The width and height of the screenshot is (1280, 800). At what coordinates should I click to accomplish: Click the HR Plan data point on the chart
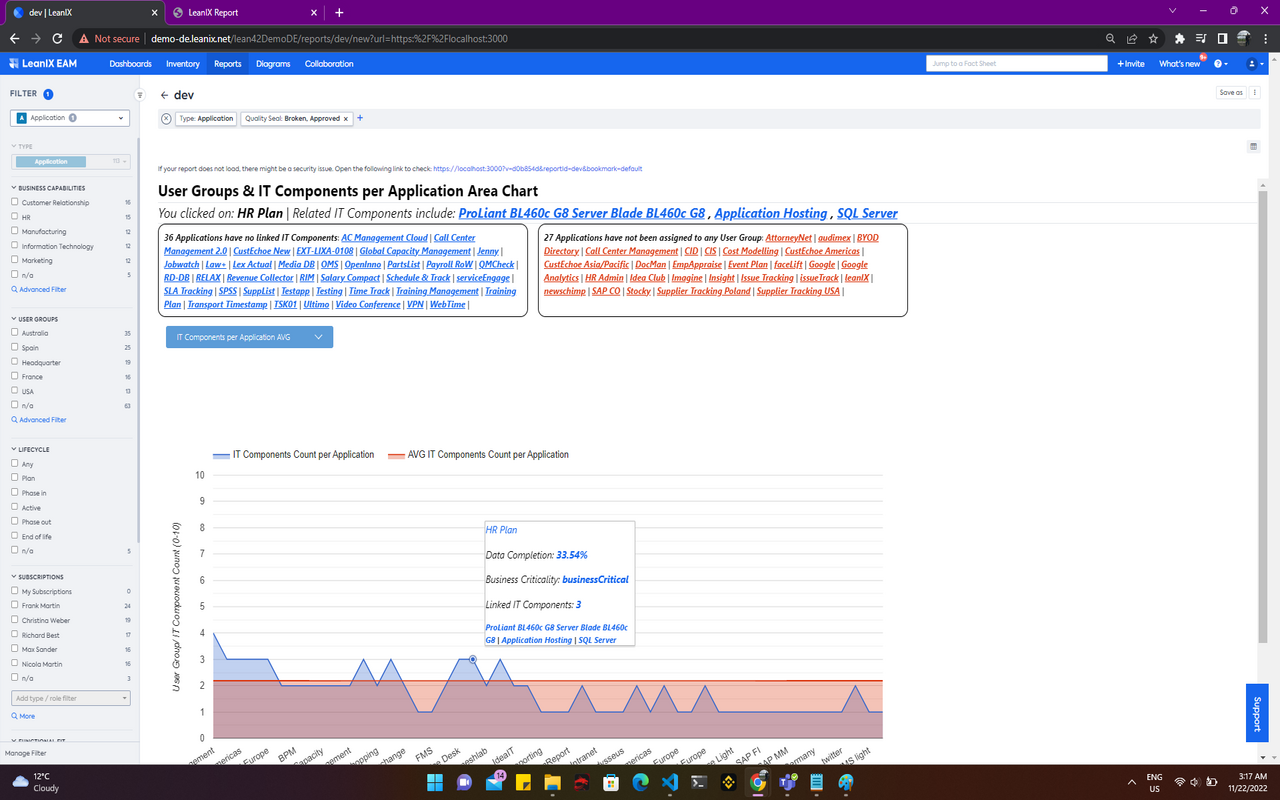(472, 659)
